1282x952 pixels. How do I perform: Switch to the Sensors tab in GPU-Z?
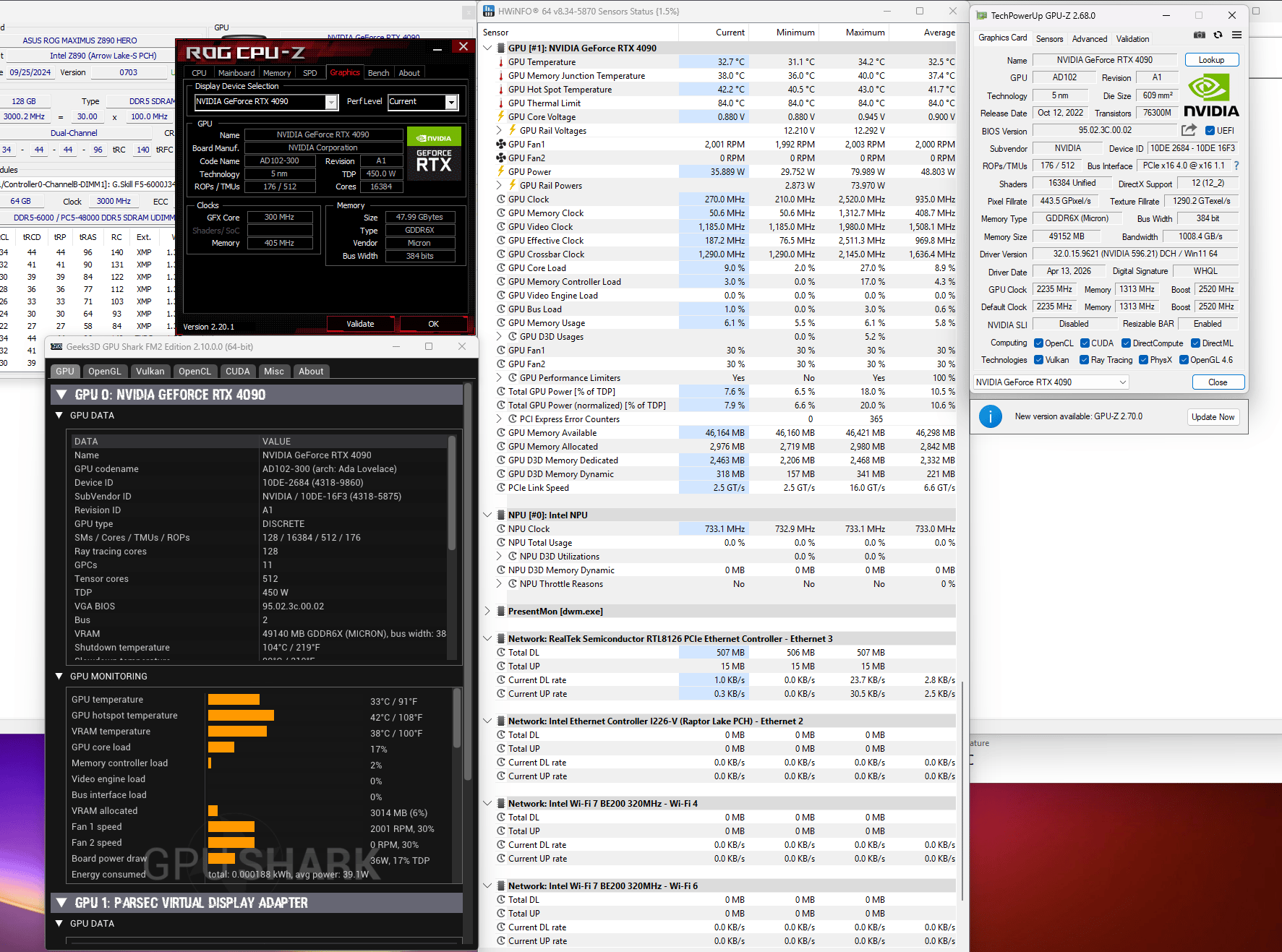(x=1049, y=39)
